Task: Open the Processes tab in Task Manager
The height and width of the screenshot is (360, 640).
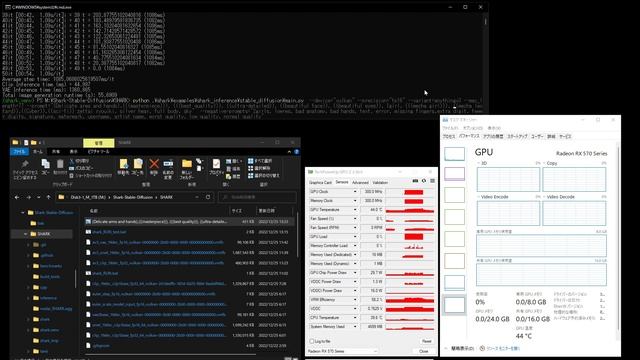Action: (x=449, y=136)
